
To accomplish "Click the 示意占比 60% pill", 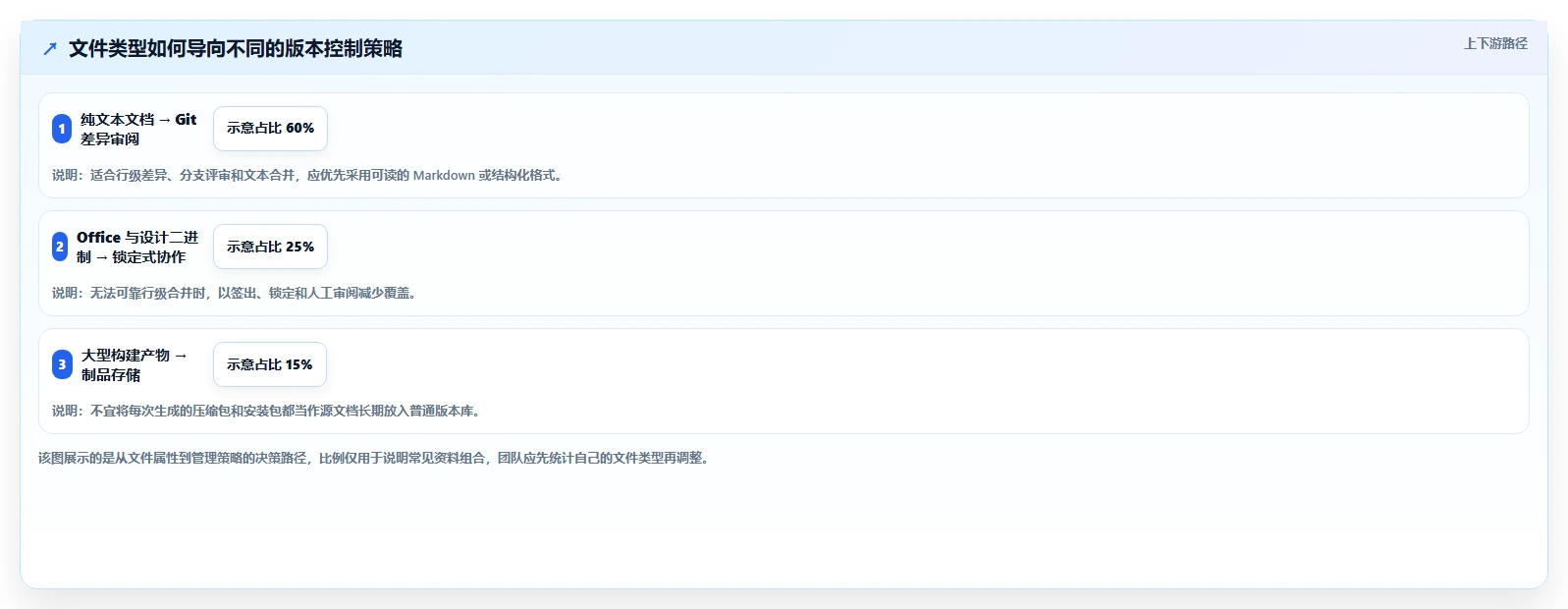I will coord(270,129).
